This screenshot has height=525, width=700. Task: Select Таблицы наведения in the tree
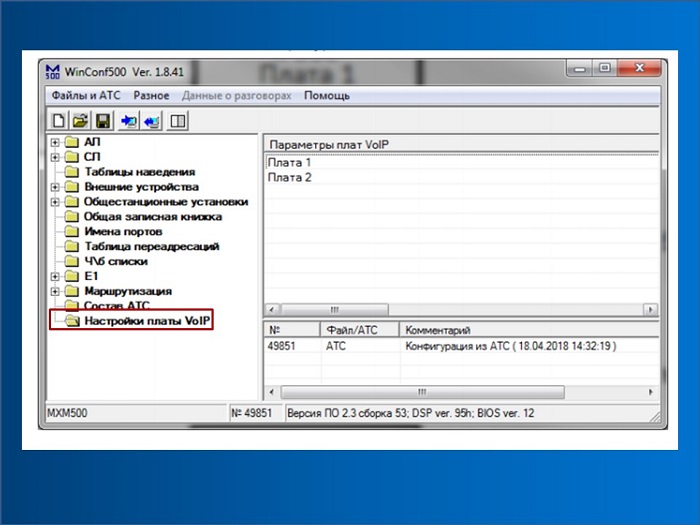click(140, 172)
